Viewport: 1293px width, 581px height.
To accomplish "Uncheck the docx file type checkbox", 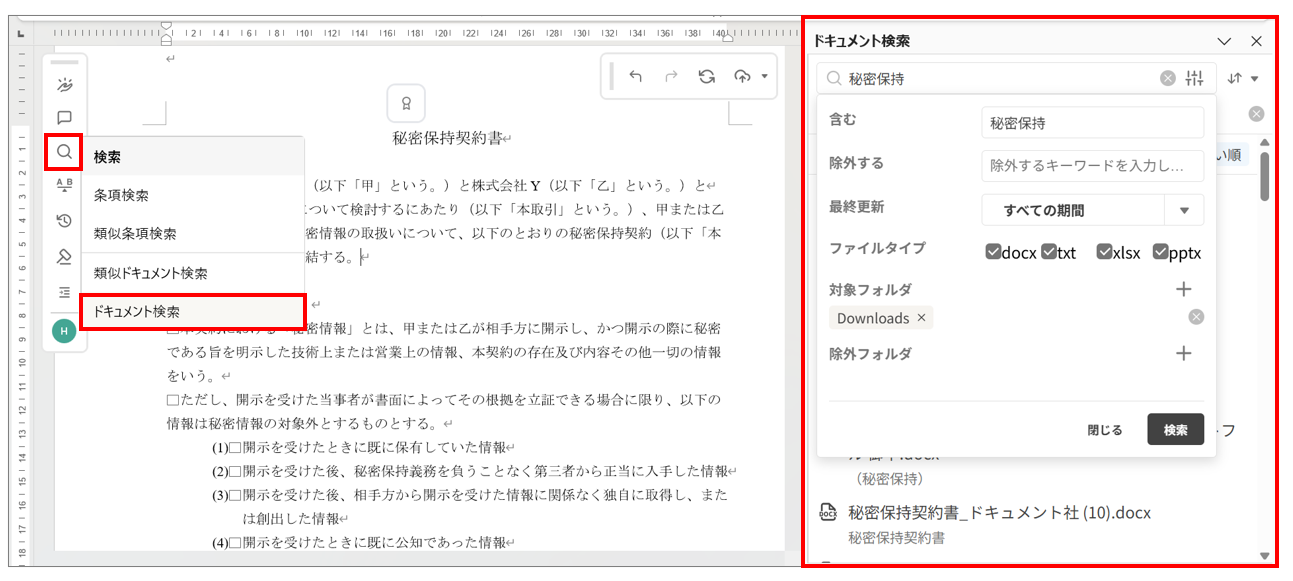I will coord(993,252).
